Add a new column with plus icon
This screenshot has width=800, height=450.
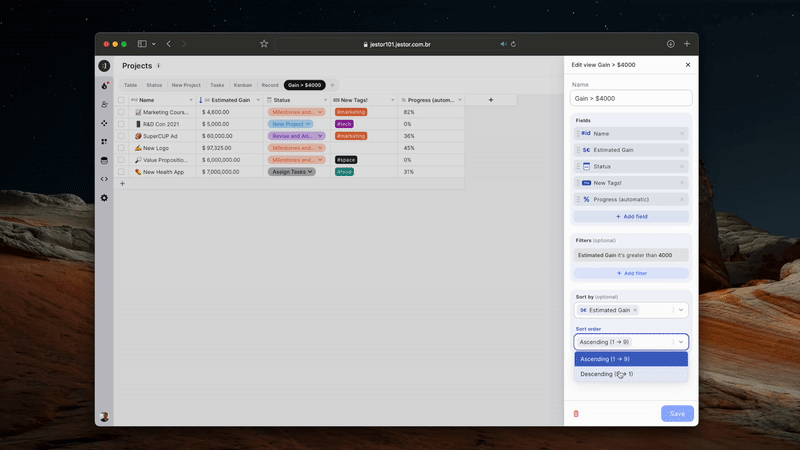(x=491, y=100)
